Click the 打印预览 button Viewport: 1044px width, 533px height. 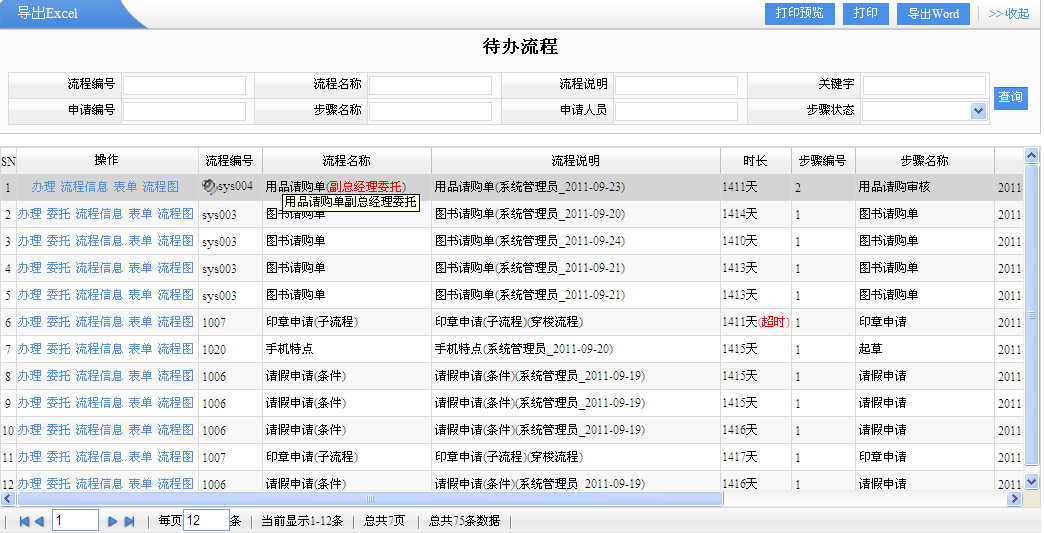pyautogui.click(x=800, y=14)
